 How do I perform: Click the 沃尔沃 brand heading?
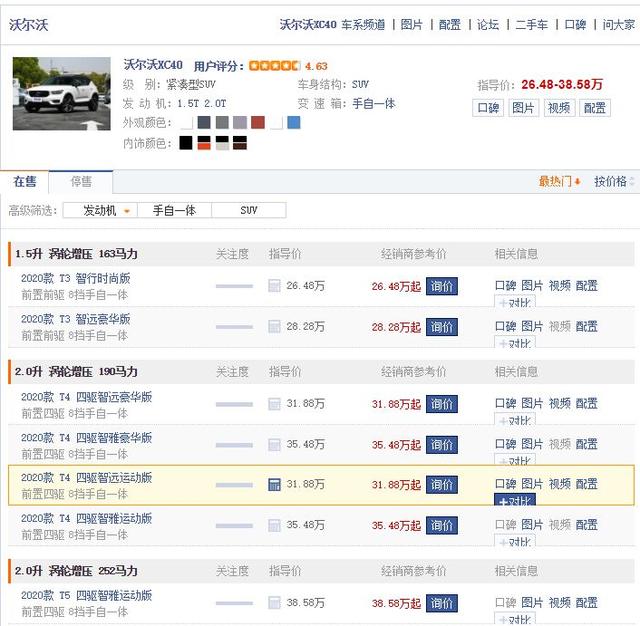(29, 25)
